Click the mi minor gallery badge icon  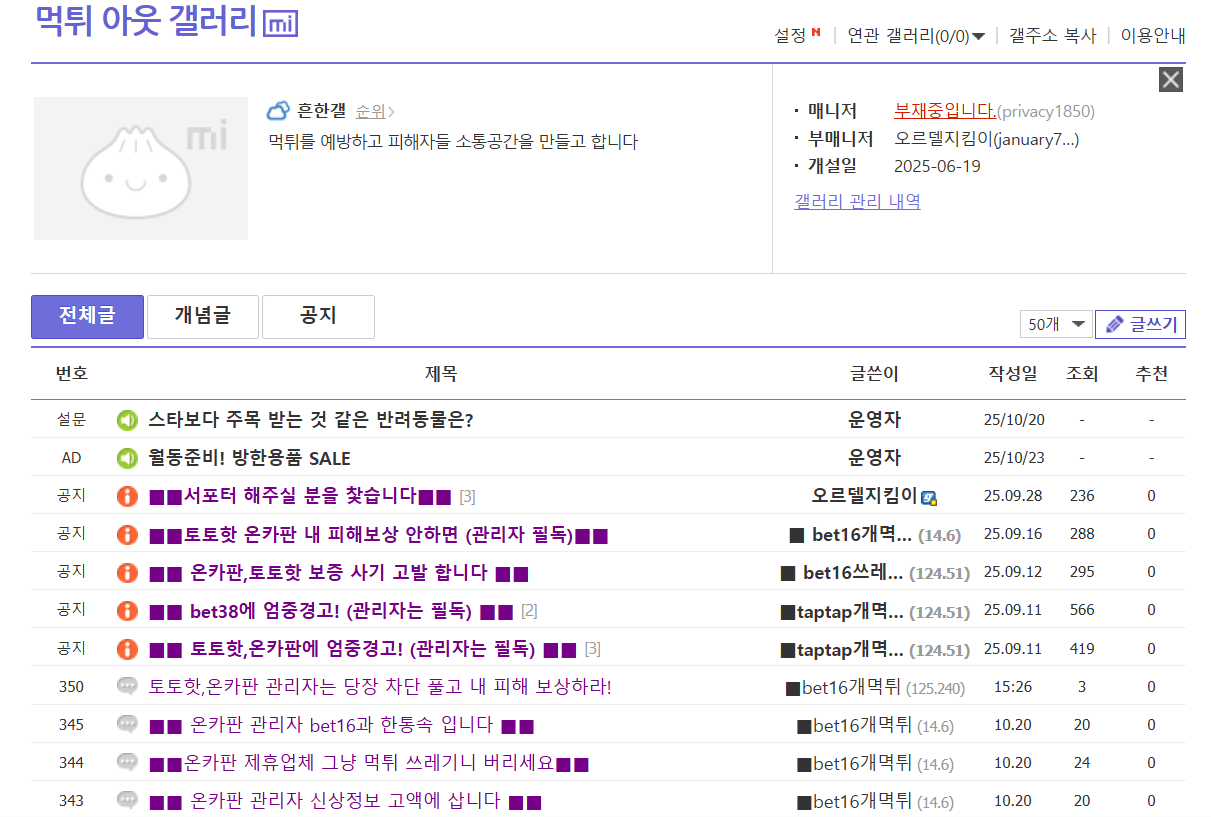[x=280, y=24]
